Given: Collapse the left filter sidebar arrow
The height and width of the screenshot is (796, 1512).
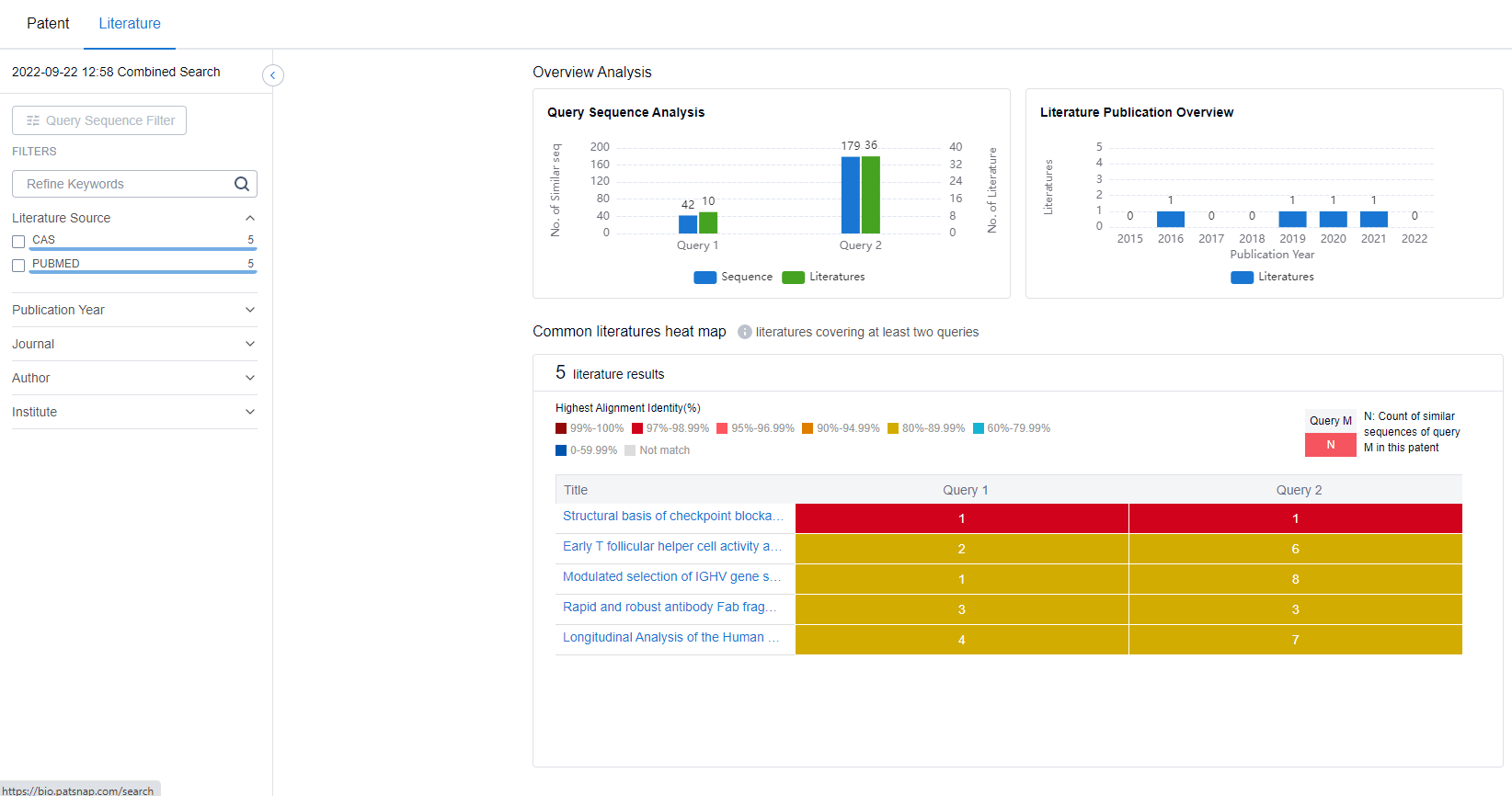Looking at the screenshot, I should pyautogui.click(x=273, y=75).
